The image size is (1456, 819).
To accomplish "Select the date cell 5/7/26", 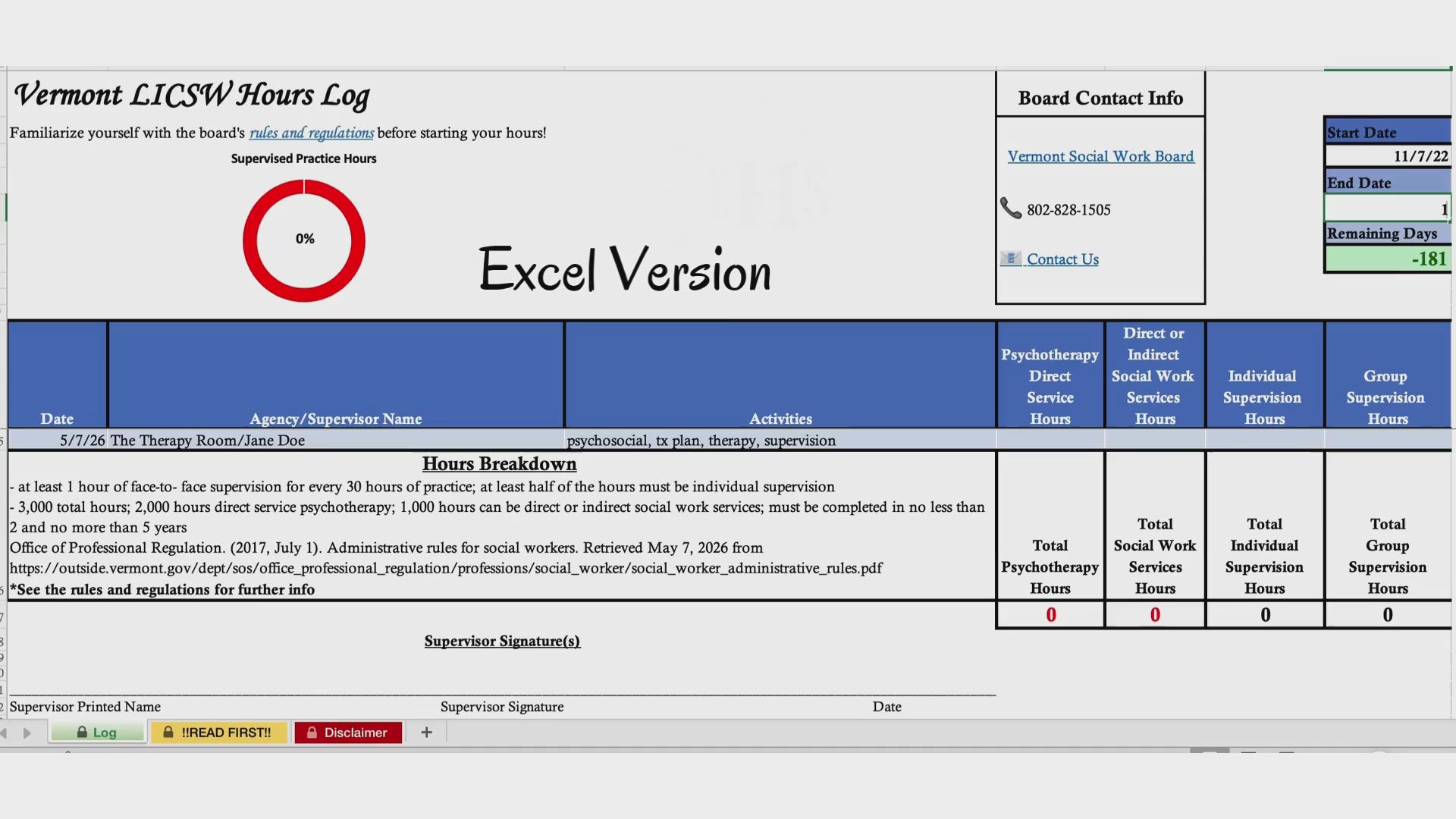I will [58, 441].
